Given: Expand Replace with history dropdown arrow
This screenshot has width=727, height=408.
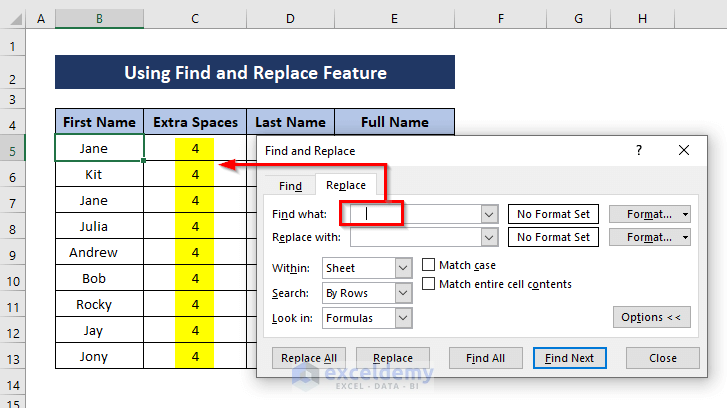Looking at the screenshot, I should [489, 237].
